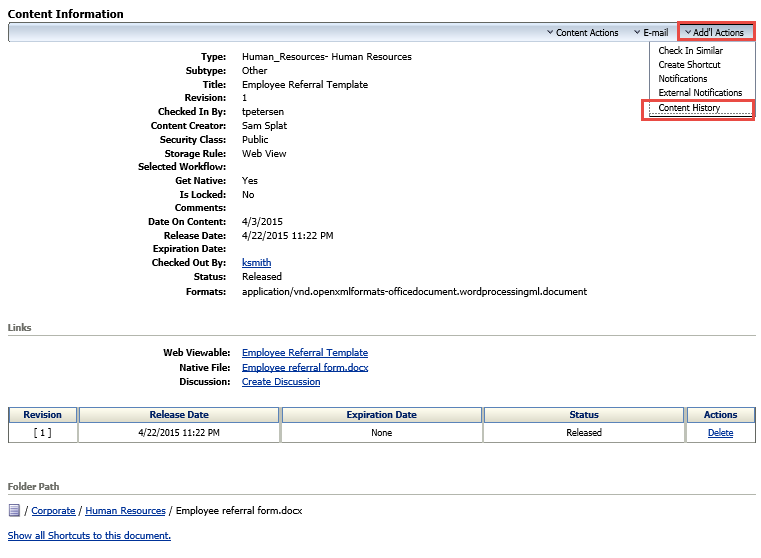
Task: Navigate to the Corporate folder link
Action: pyautogui.click(x=53, y=511)
